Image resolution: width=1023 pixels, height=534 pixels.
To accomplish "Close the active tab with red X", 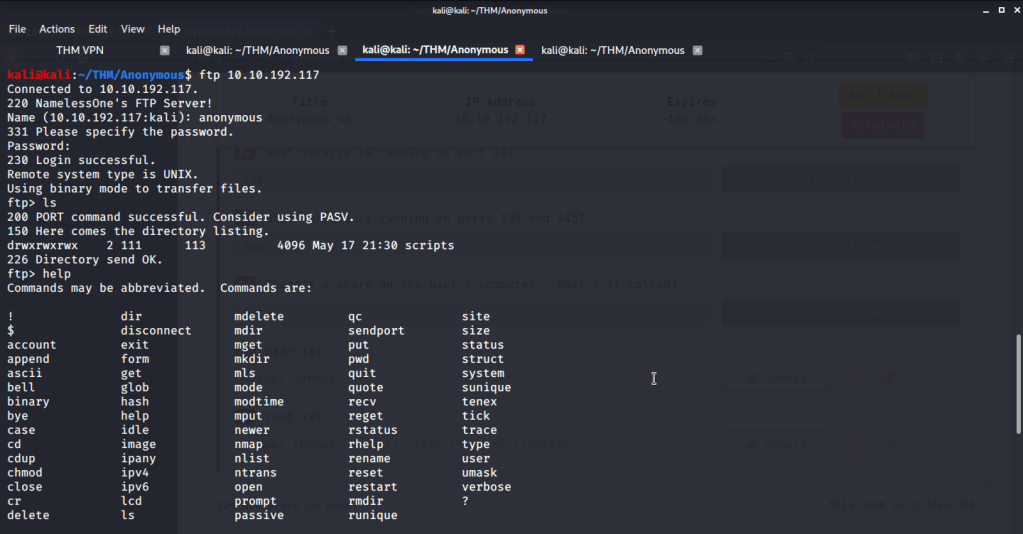I will pos(519,50).
